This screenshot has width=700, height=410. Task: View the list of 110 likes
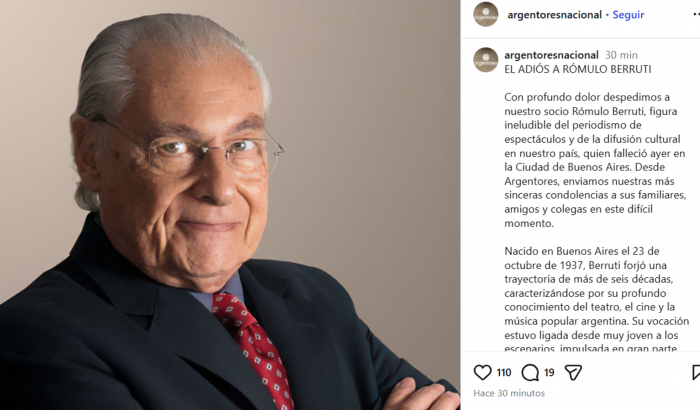point(504,372)
